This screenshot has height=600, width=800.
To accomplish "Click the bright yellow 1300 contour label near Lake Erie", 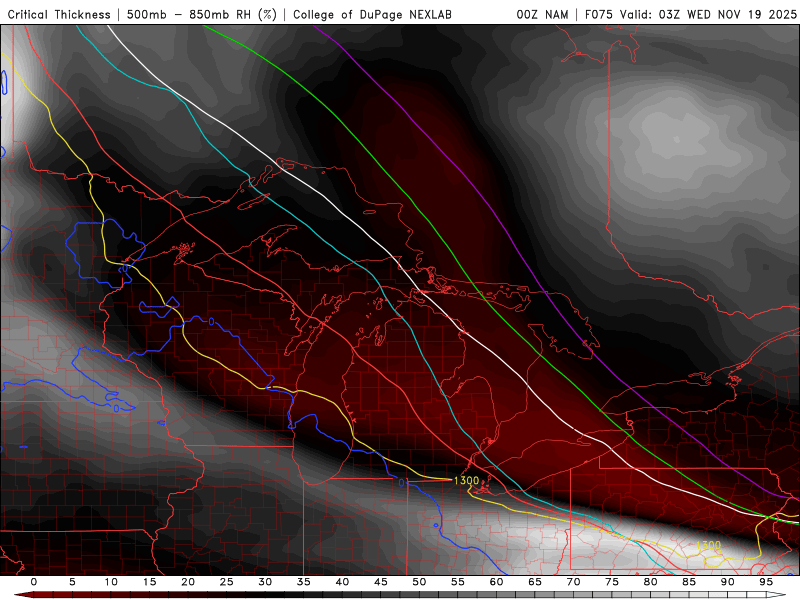I will [466, 481].
